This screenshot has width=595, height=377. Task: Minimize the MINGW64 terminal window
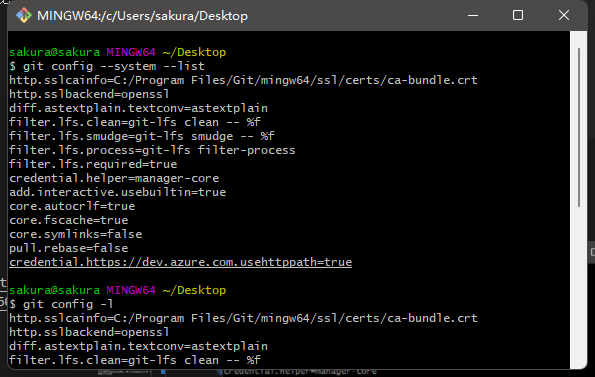[473, 16]
